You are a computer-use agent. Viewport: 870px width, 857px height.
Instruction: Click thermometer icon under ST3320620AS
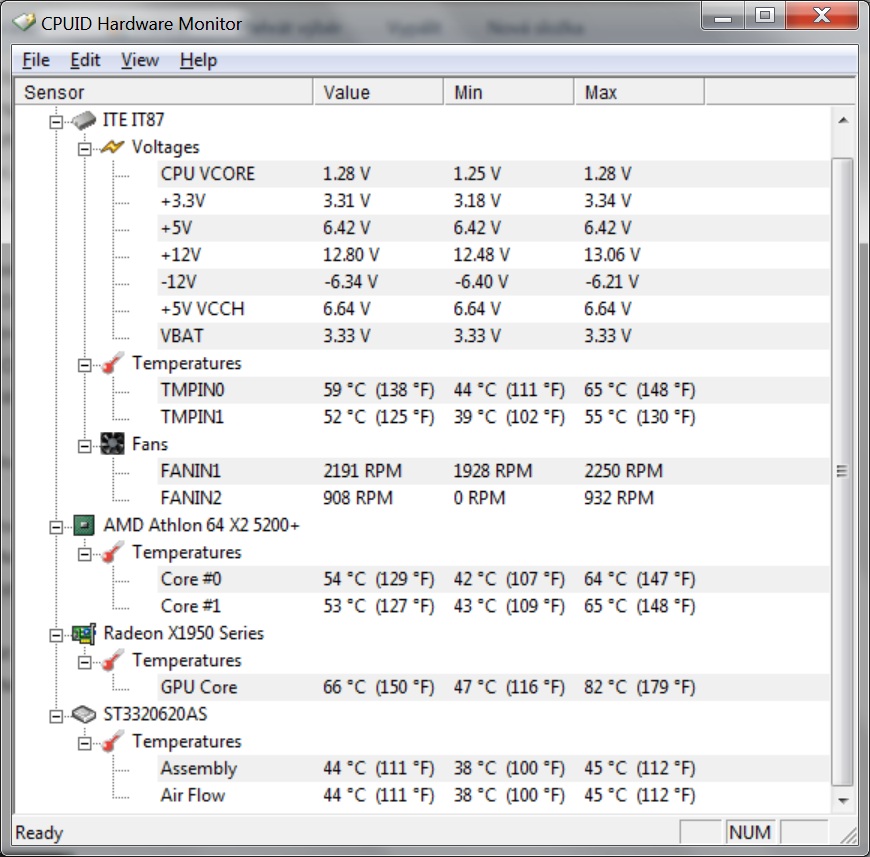(x=113, y=742)
